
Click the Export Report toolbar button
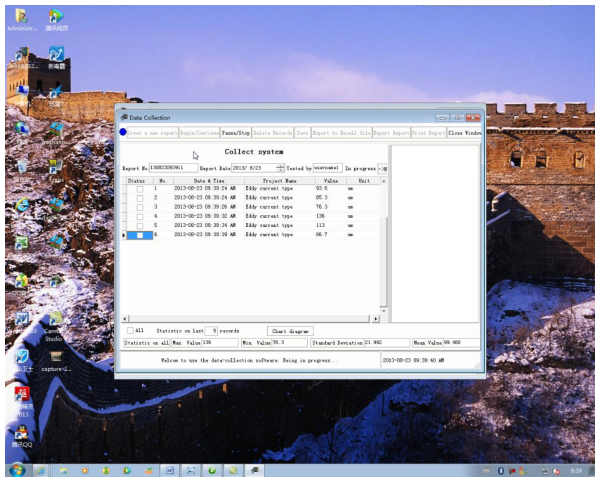click(392, 133)
